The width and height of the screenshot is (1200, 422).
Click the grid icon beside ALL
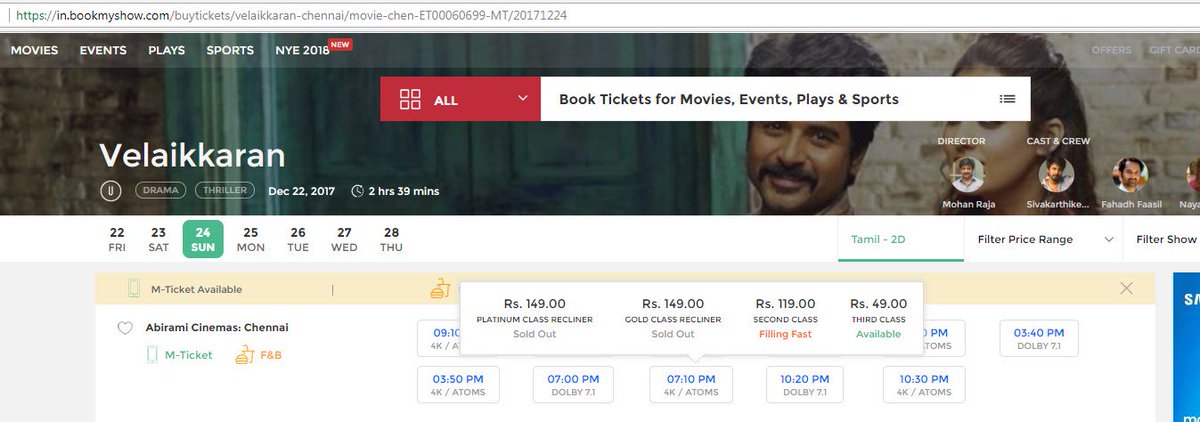410,99
